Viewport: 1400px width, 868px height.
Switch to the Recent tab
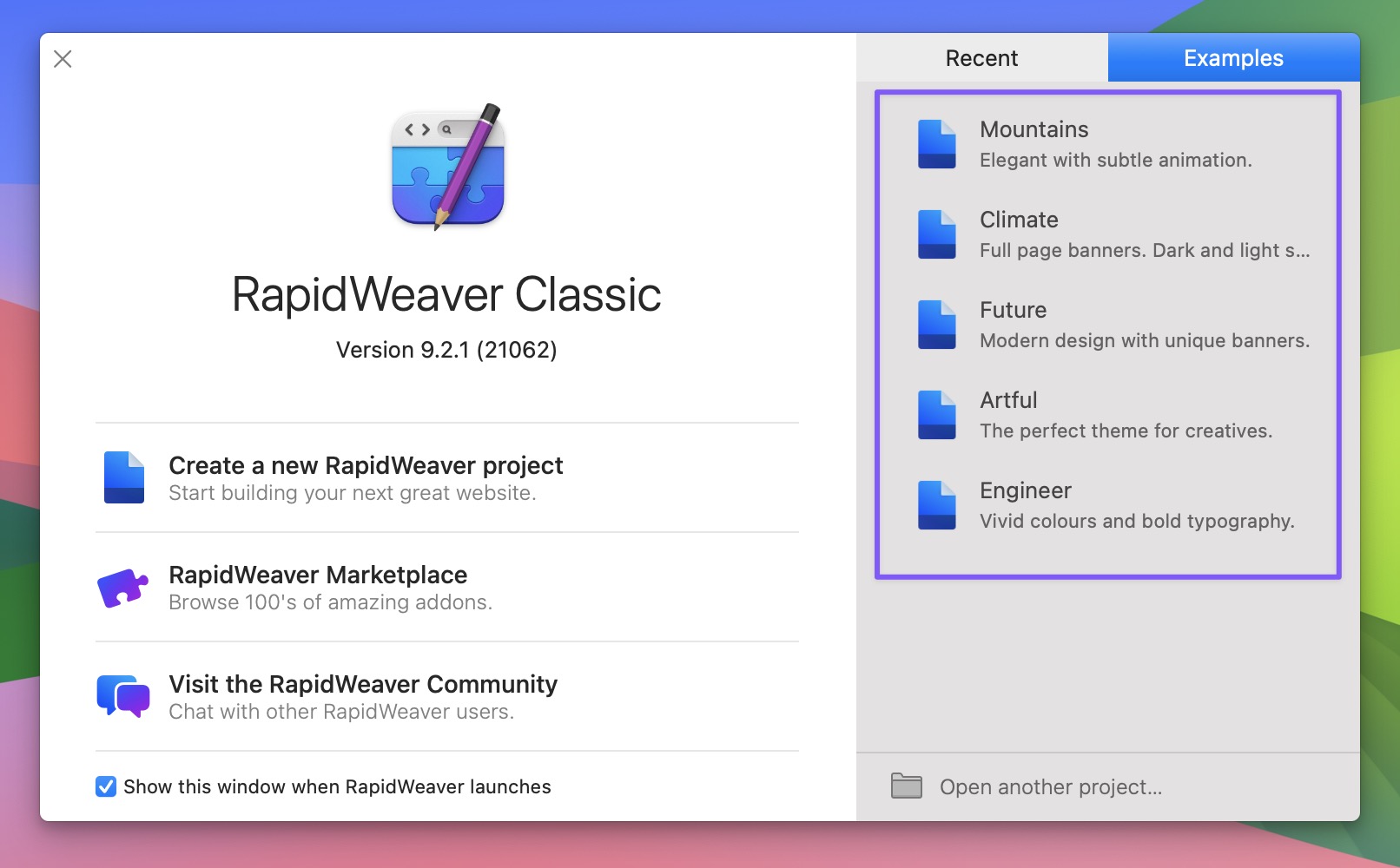click(x=981, y=58)
